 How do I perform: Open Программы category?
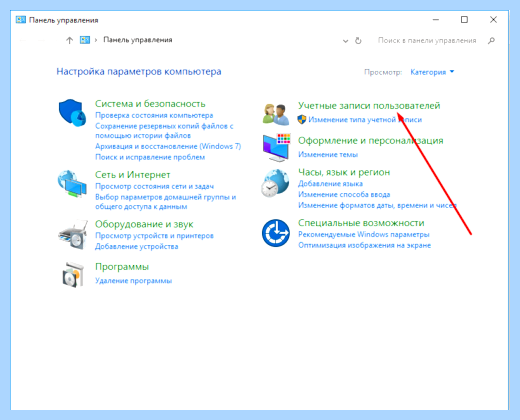click(x=122, y=267)
